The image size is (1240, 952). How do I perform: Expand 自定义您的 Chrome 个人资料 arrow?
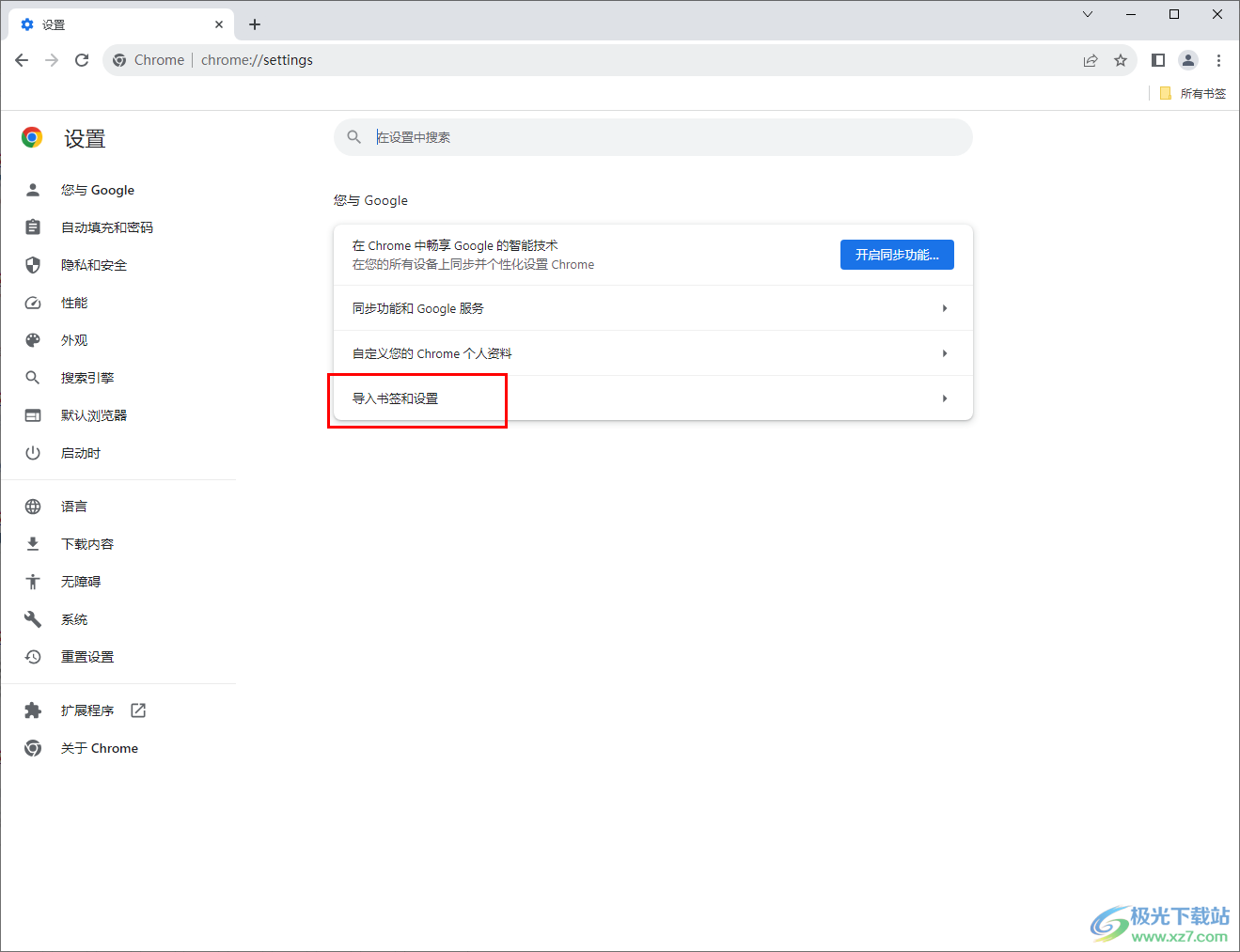click(x=945, y=353)
